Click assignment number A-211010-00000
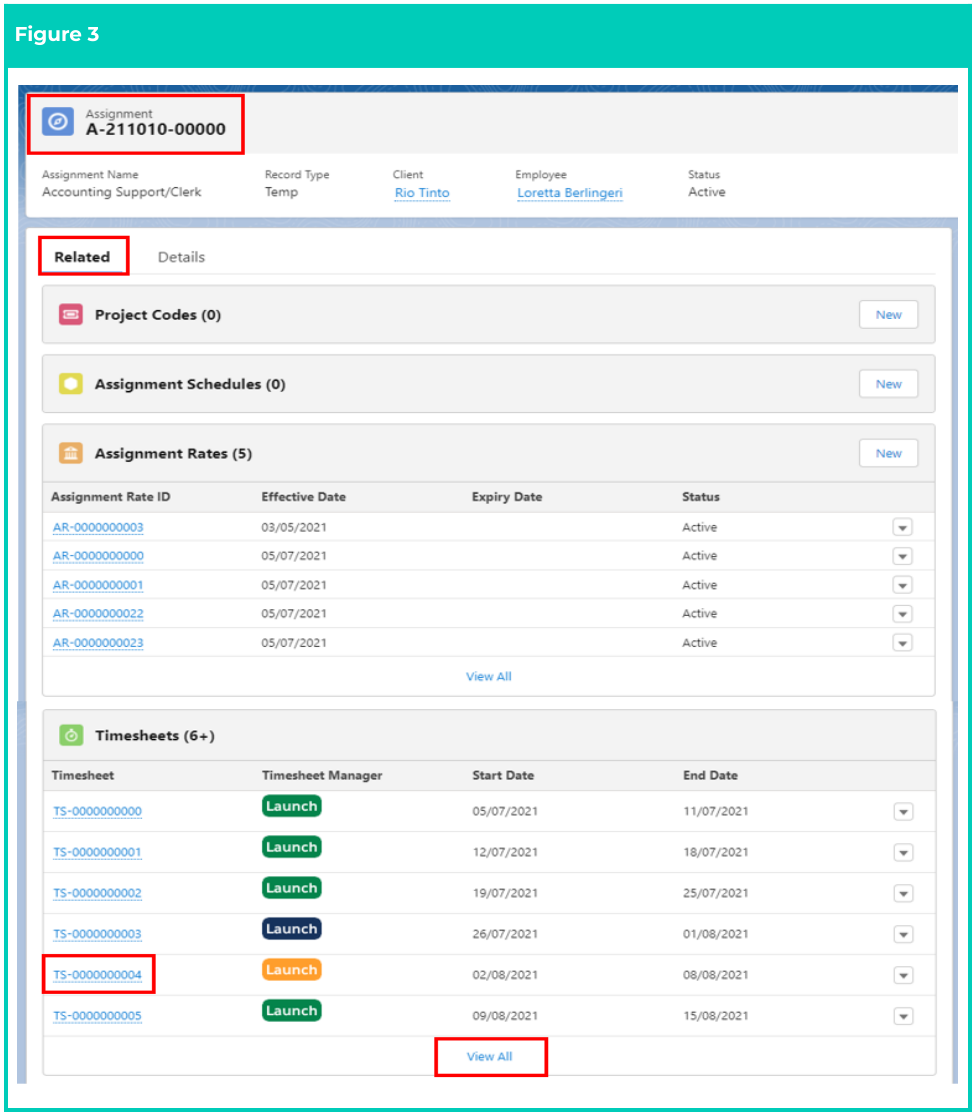This screenshot has height=1116, width=976. [155, 129]
